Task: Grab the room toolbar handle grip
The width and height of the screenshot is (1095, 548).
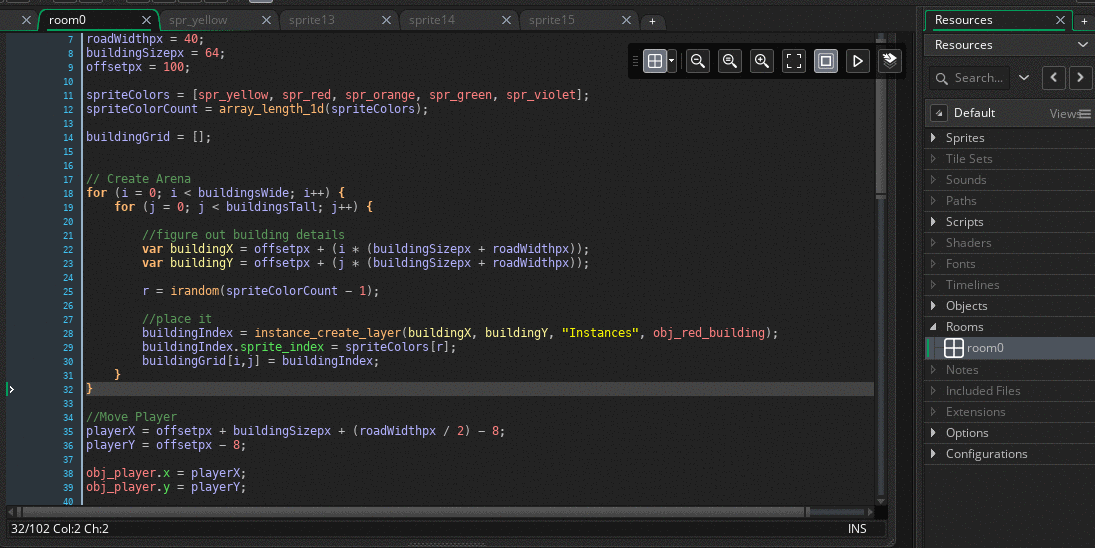Action: (635, 61)
